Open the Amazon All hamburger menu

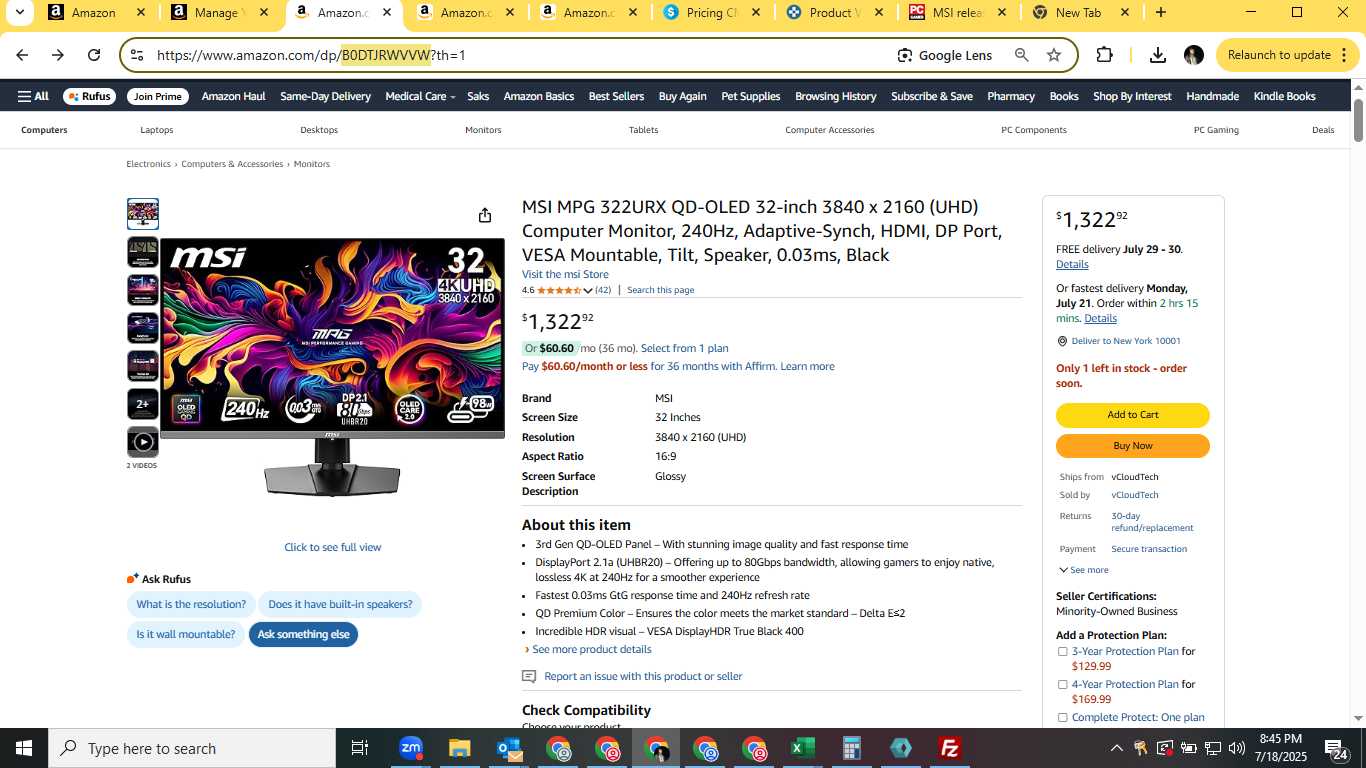click(x=33, y=96)
